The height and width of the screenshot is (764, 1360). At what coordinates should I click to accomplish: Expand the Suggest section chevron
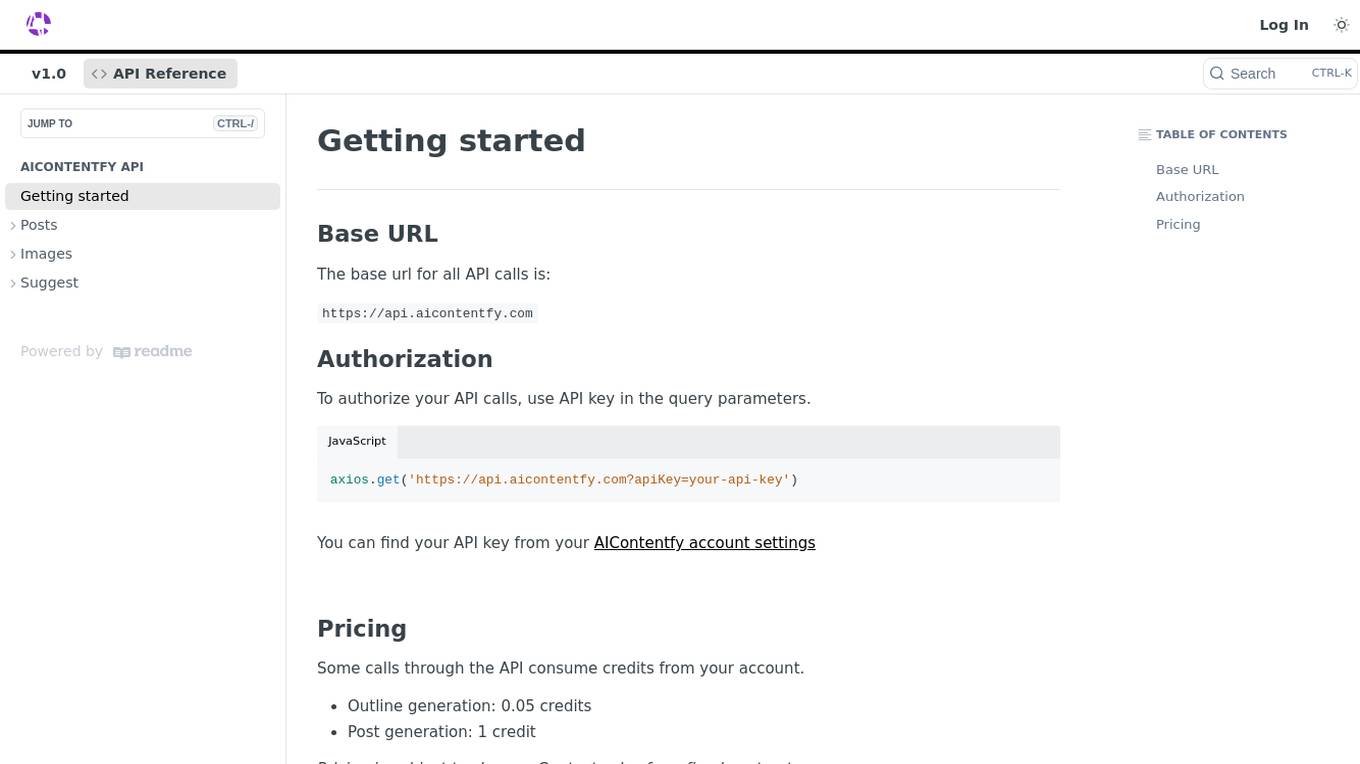click(13, 284)
